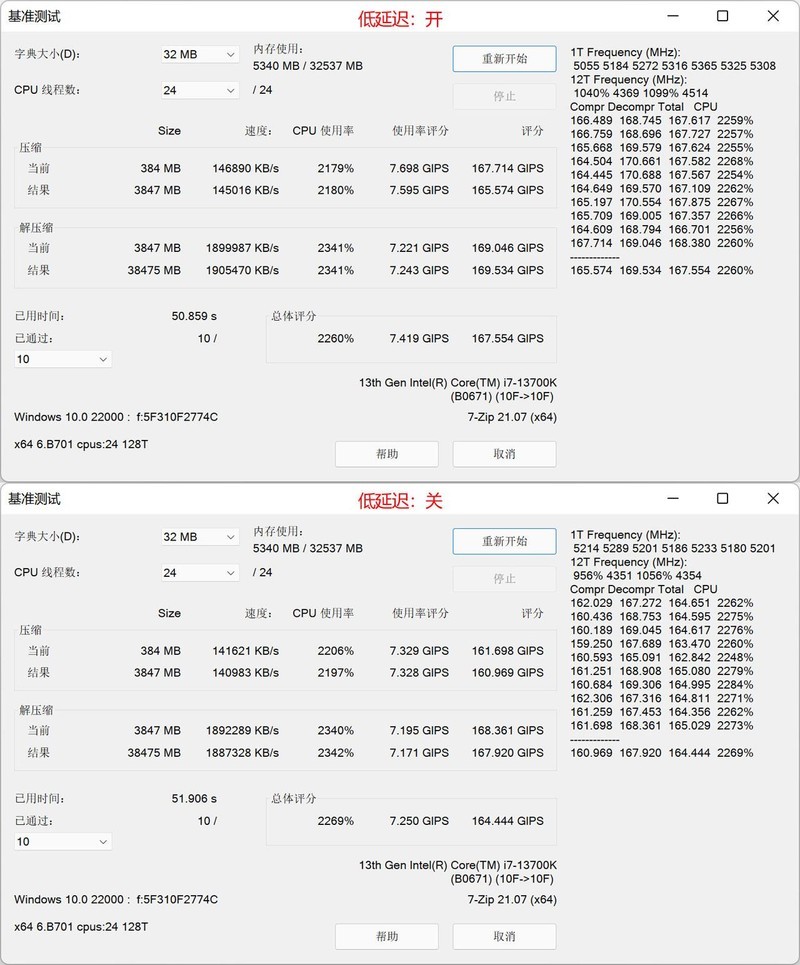Click 取消 to cancel the top benchmark
This screenshot has height=965, width=800.
pyautogui.click(x=505, y=453)
